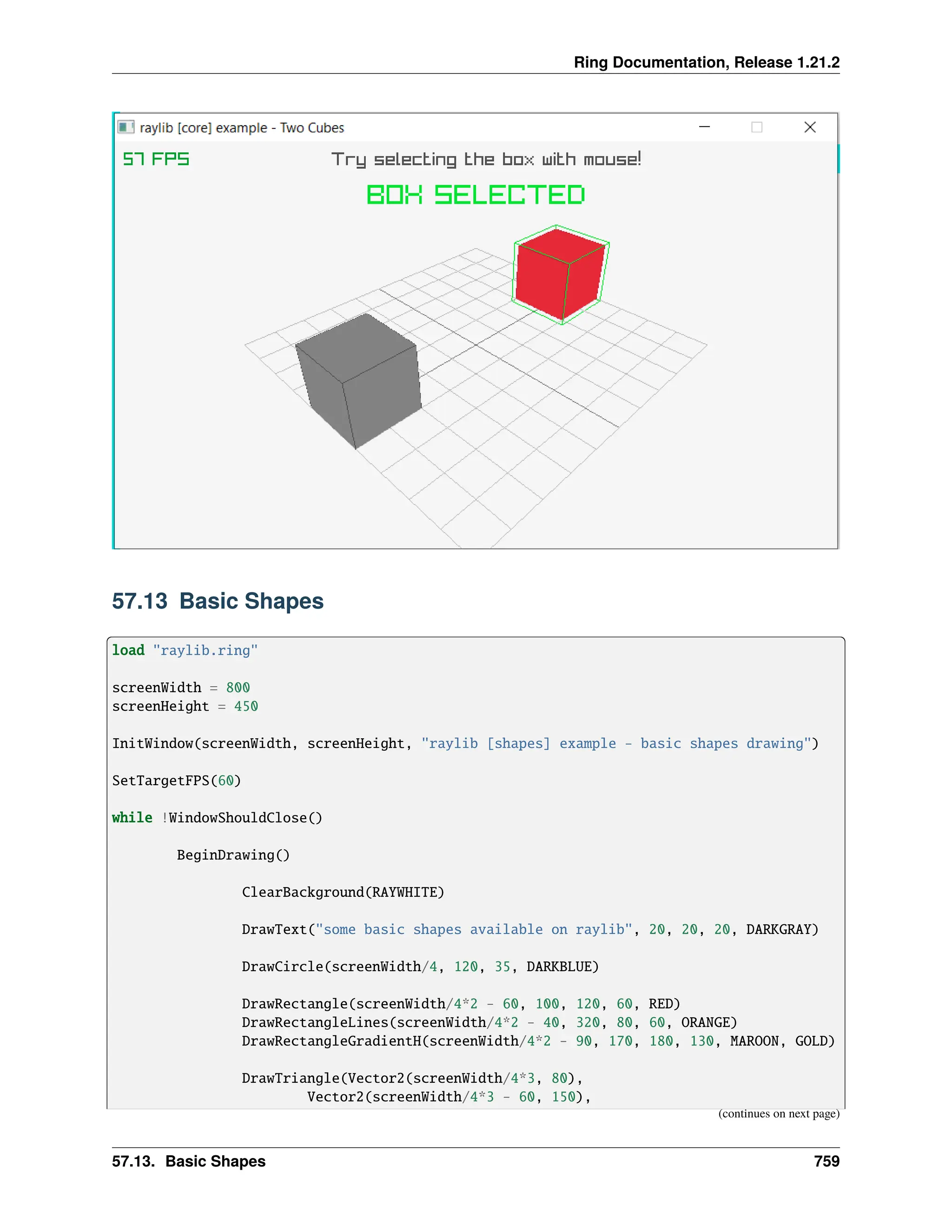Click the footer '57.13. Basic Shapes' text
The height and width of the screenshot is (1232, 952).
point(188,1161)
